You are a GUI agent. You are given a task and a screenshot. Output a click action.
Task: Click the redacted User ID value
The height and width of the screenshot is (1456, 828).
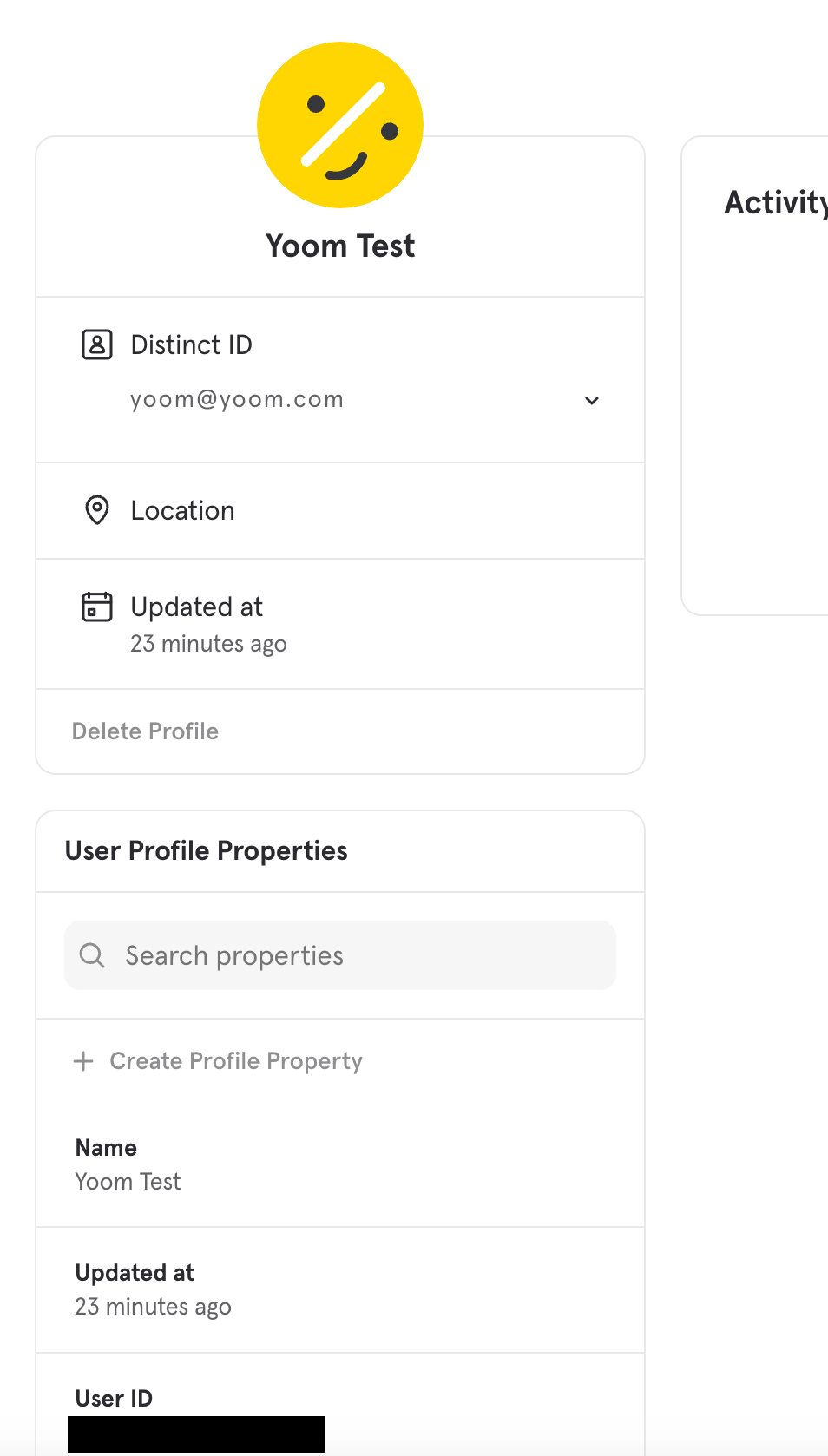pos(196,1434)
